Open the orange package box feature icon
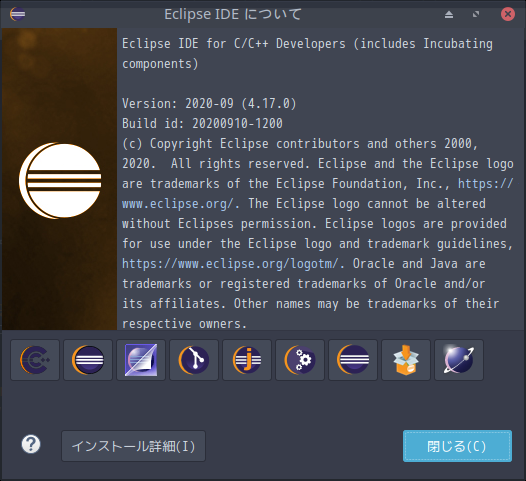Viewport: 526px width, 481px height. tap(406, 360)
